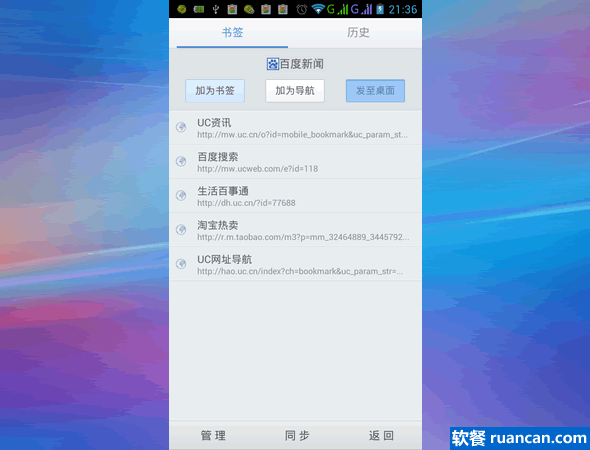Screen dimensions: 590x450
Task: Click the 发至桌面 button
Action: (x=375, y=91)
